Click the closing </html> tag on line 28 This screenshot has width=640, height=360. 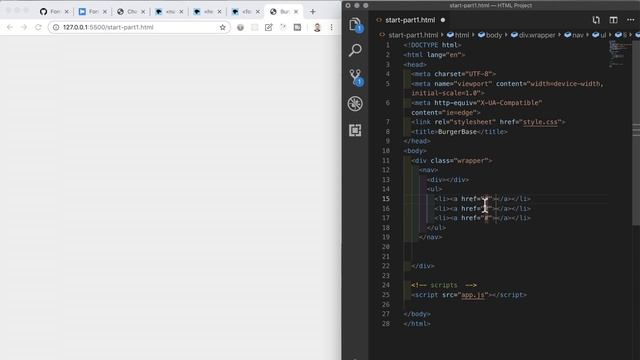click(417, 324)
